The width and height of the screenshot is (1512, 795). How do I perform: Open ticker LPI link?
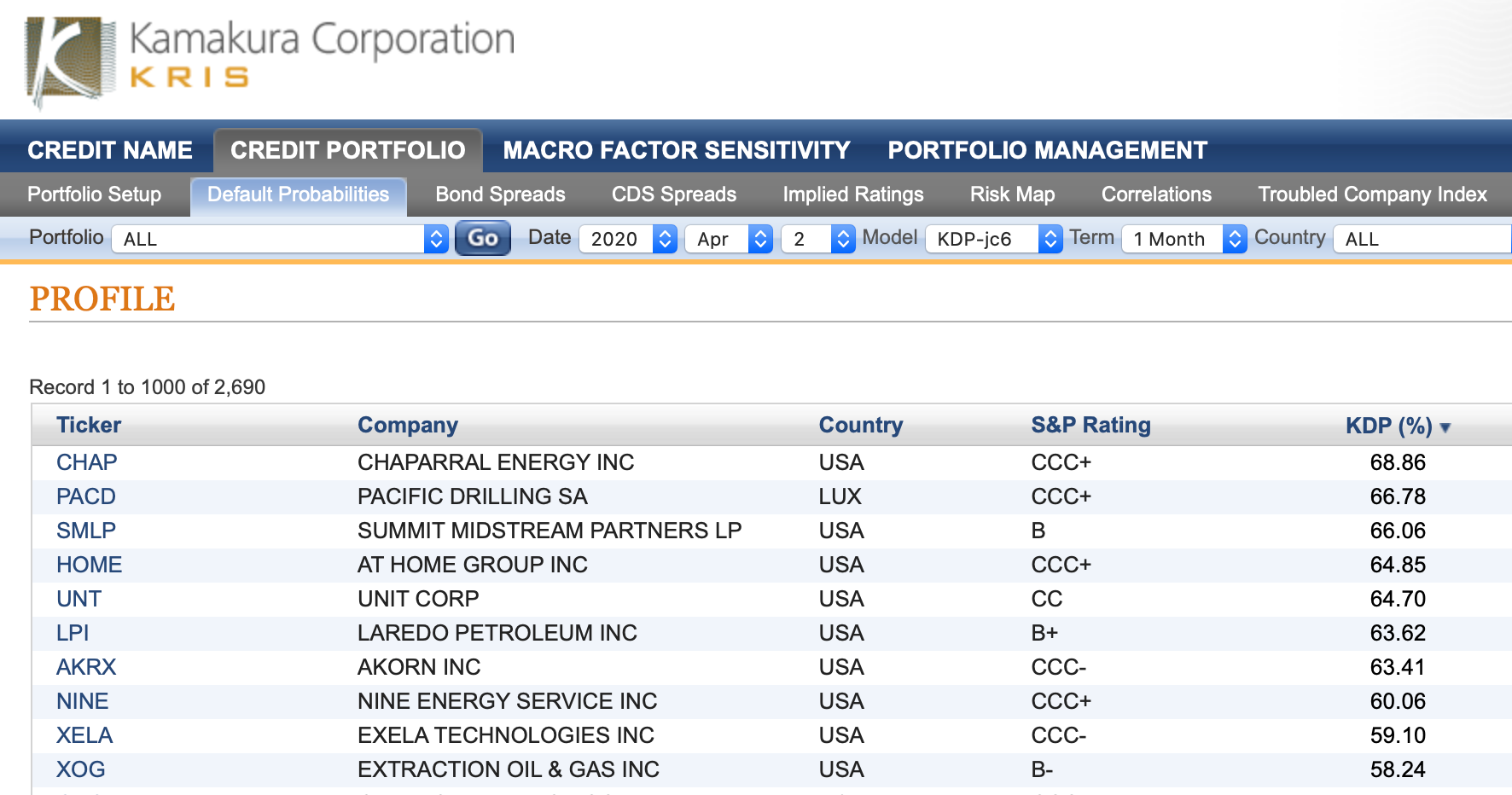point(73,633)
